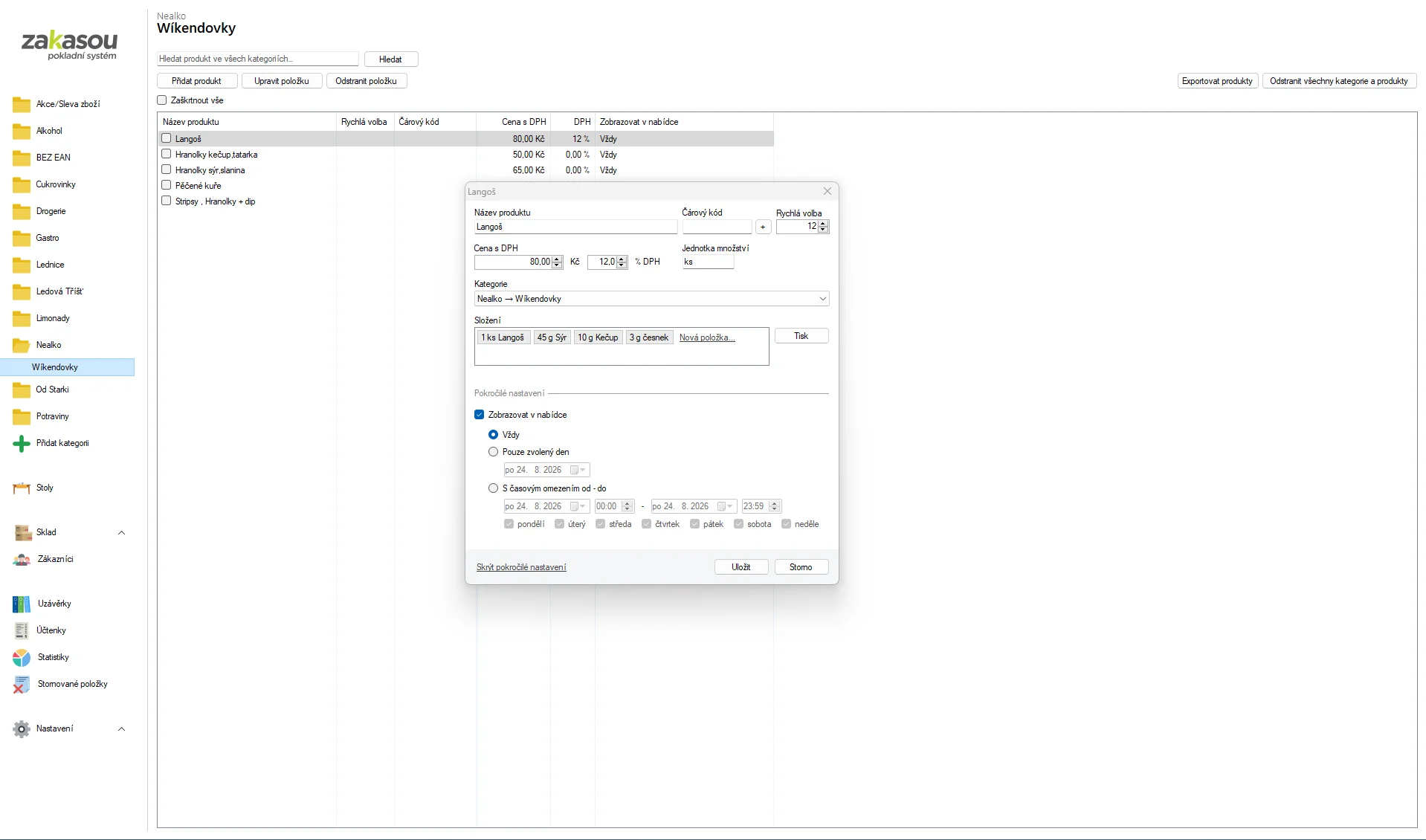Image resolution: width=1426 pixels, height=840 pixels.
Task: Toggle the Zaškrtnout vše checkbox
Action: 162,100
